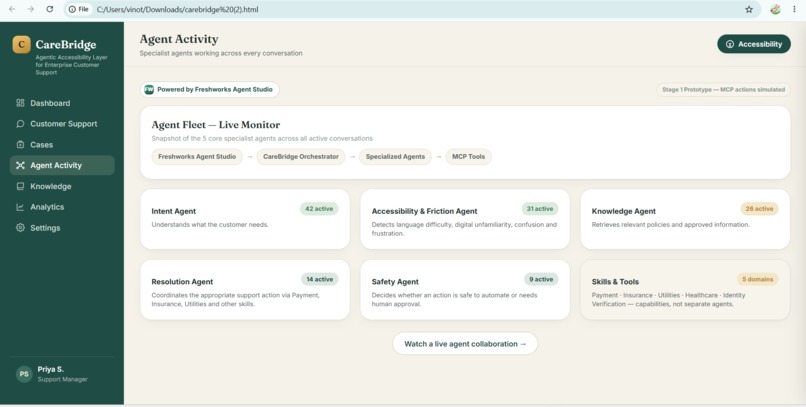
Task: Open the Resolution Agent card
Action: pyautogui.click(x=245, y=290)
